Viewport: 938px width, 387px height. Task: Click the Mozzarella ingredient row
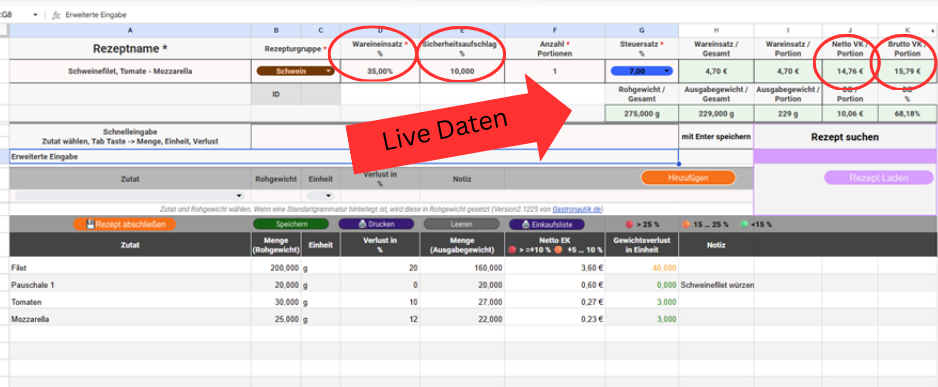tap(473, 319)
